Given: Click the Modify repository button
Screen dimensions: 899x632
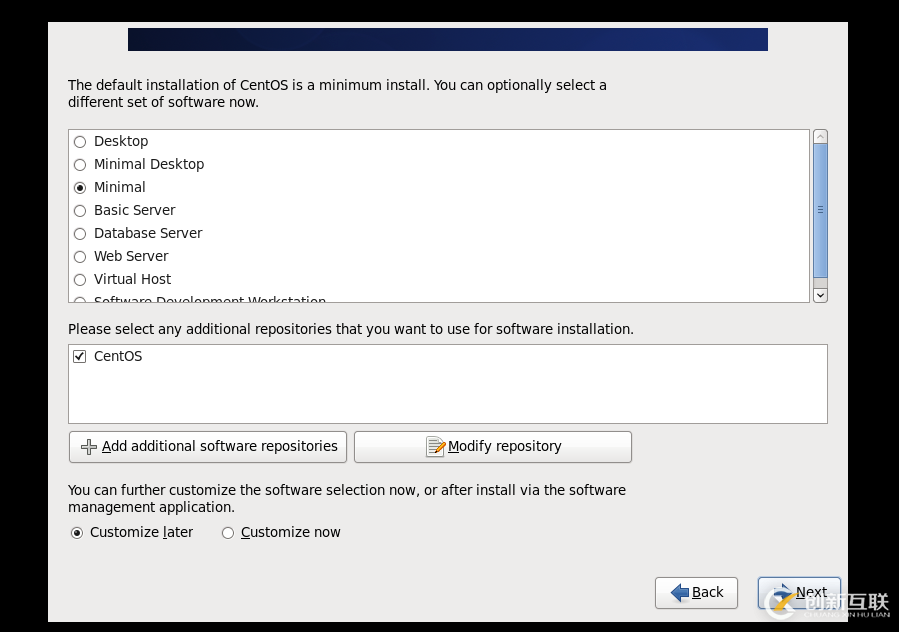Looking at the screenshot, I should [x=493, y=447].
